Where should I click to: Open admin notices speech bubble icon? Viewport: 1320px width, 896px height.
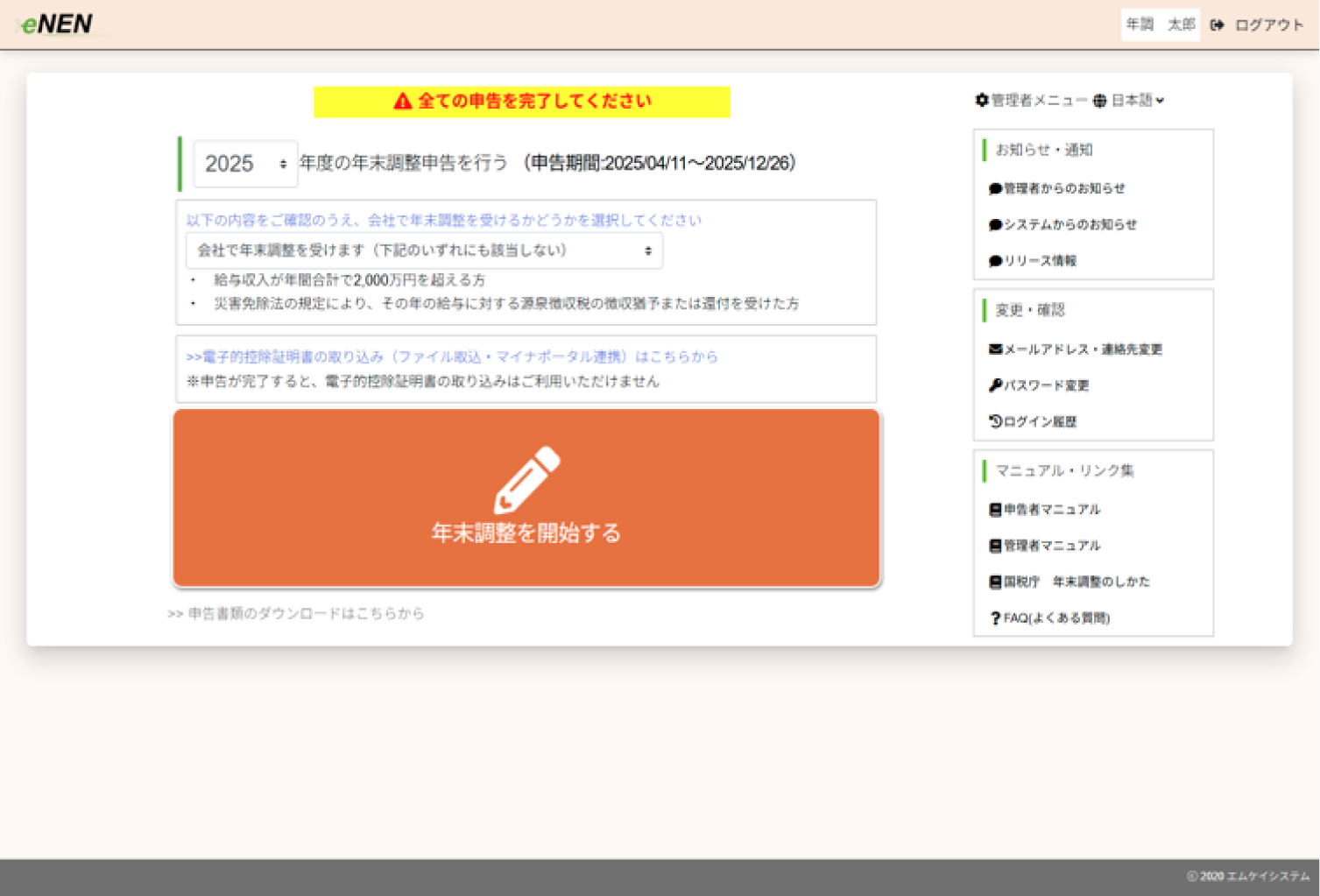click(995, 188)
